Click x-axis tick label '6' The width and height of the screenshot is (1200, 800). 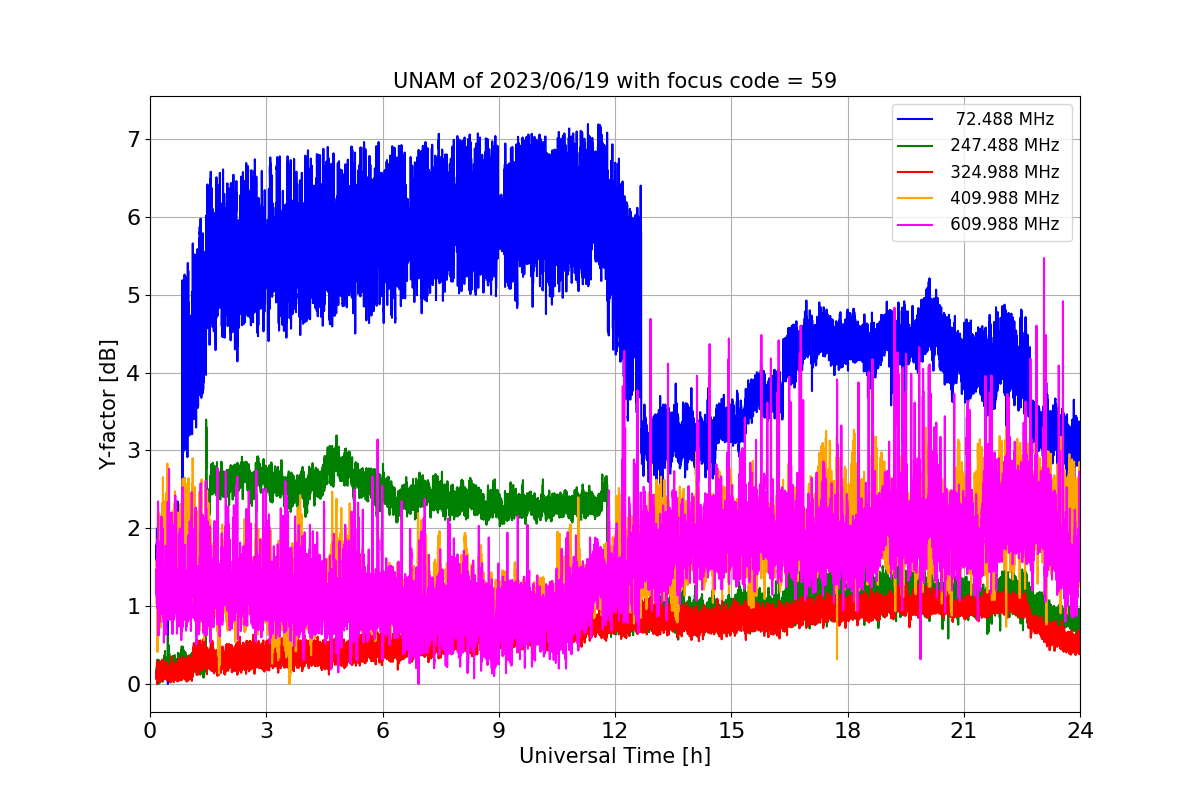383,730
